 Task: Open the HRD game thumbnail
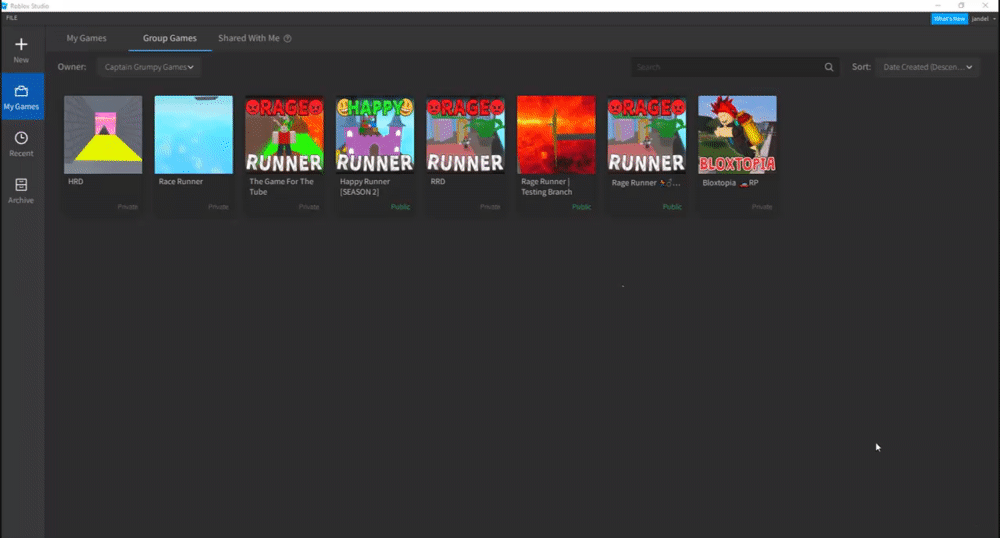pyautogui.click(x=103, y=134)
